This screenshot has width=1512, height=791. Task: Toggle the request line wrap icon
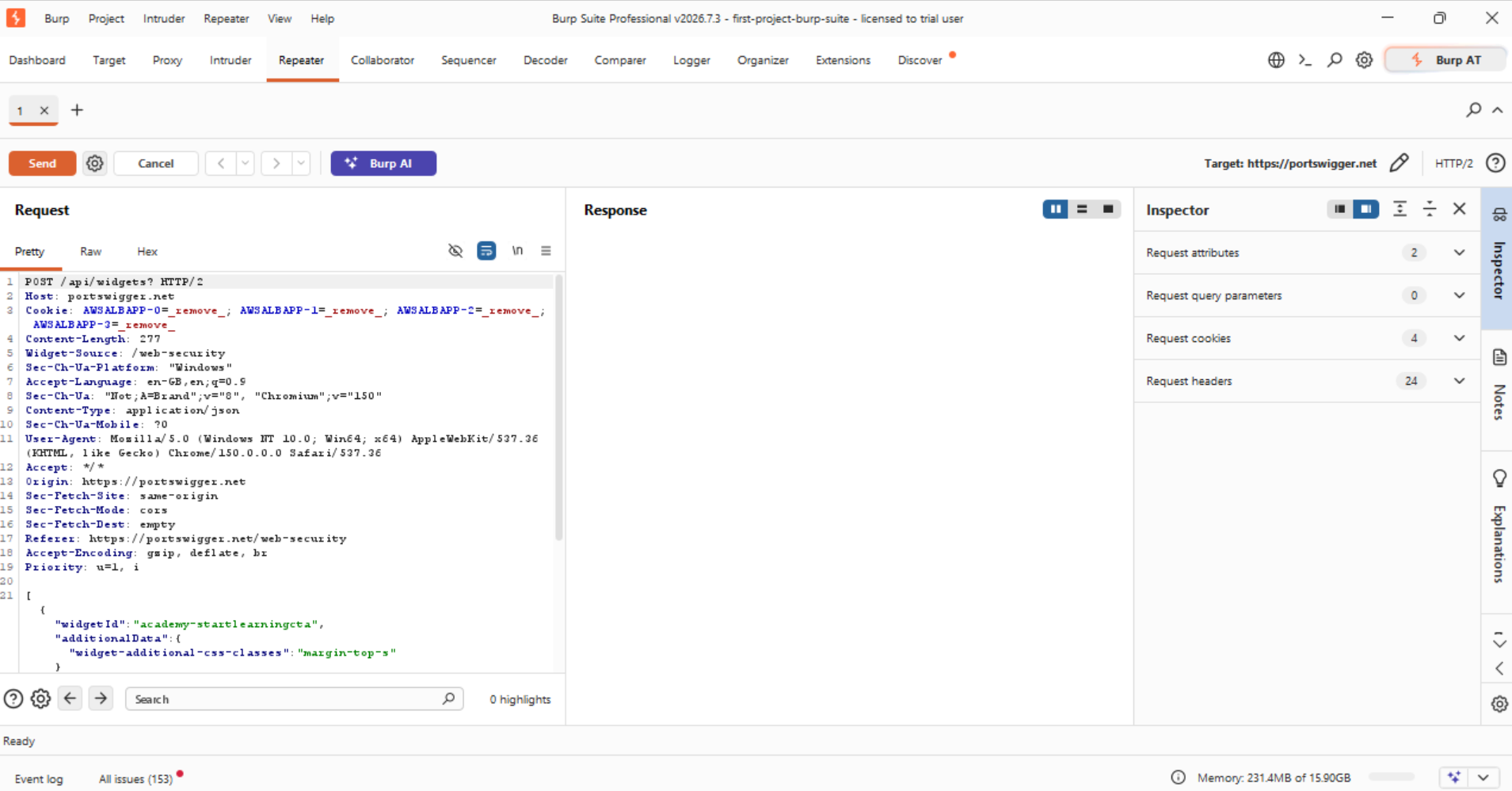[486, 251]
